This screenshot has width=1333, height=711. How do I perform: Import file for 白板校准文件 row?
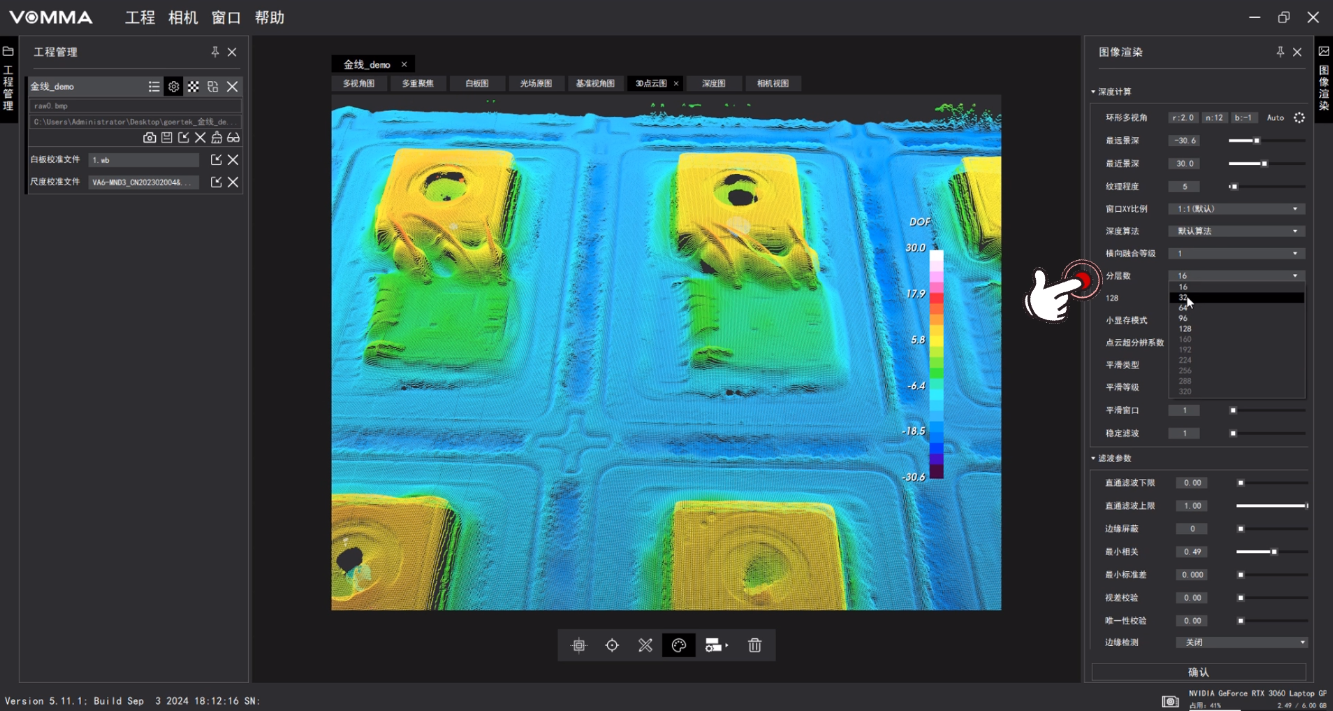[216, 160]
